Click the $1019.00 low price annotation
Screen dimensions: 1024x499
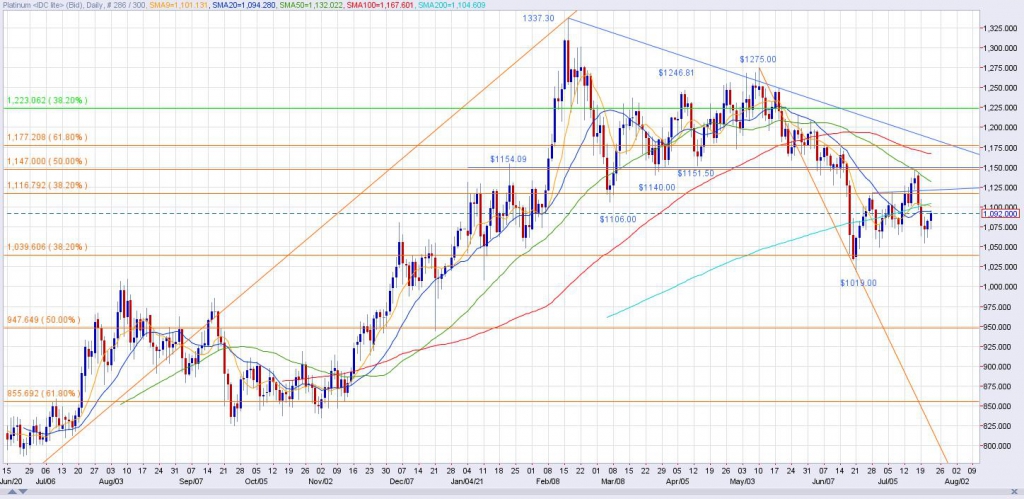(858, 283)
